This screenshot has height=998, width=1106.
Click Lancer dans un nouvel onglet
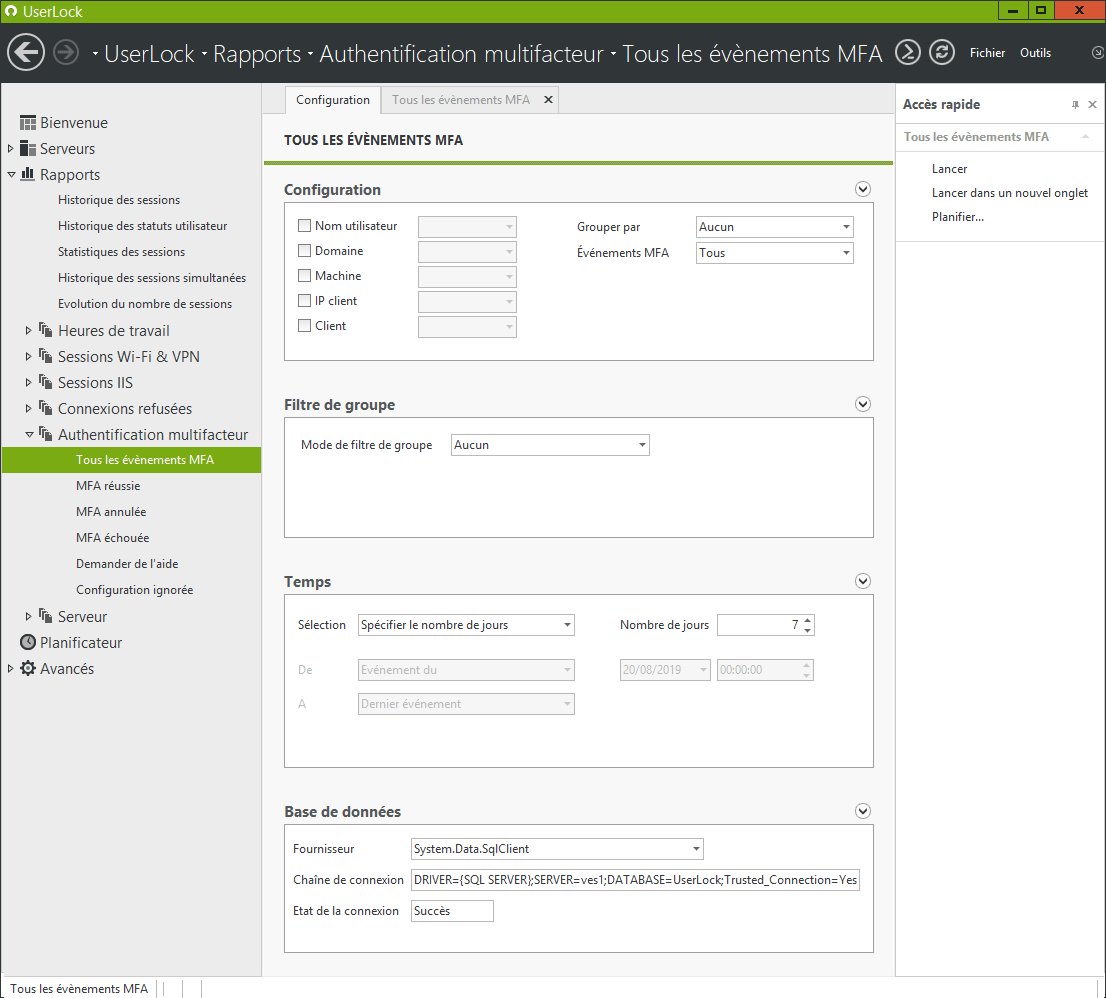pyautogui.click(x=1009, y=193)
